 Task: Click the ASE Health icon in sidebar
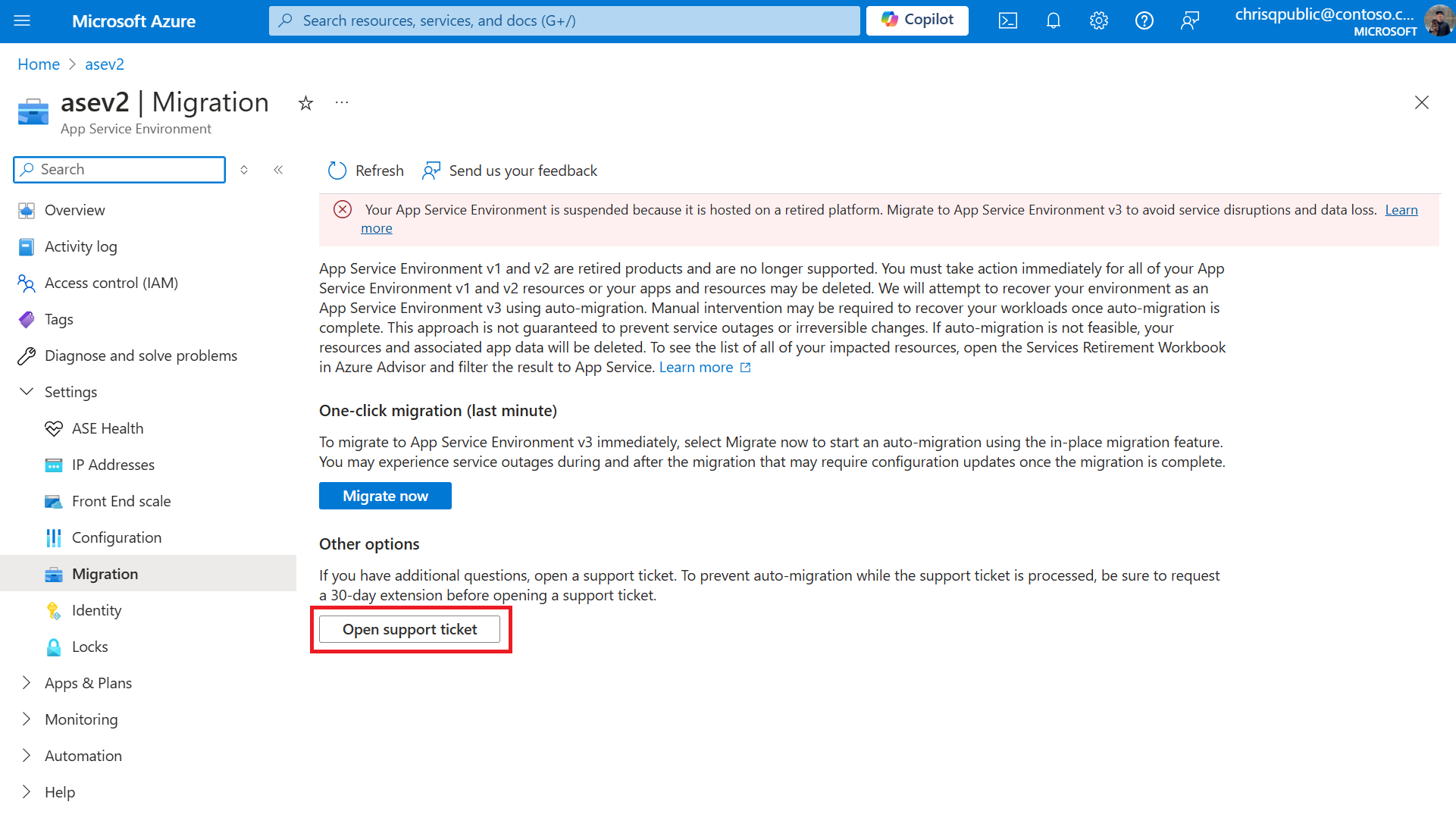click(x=54, y=428)
